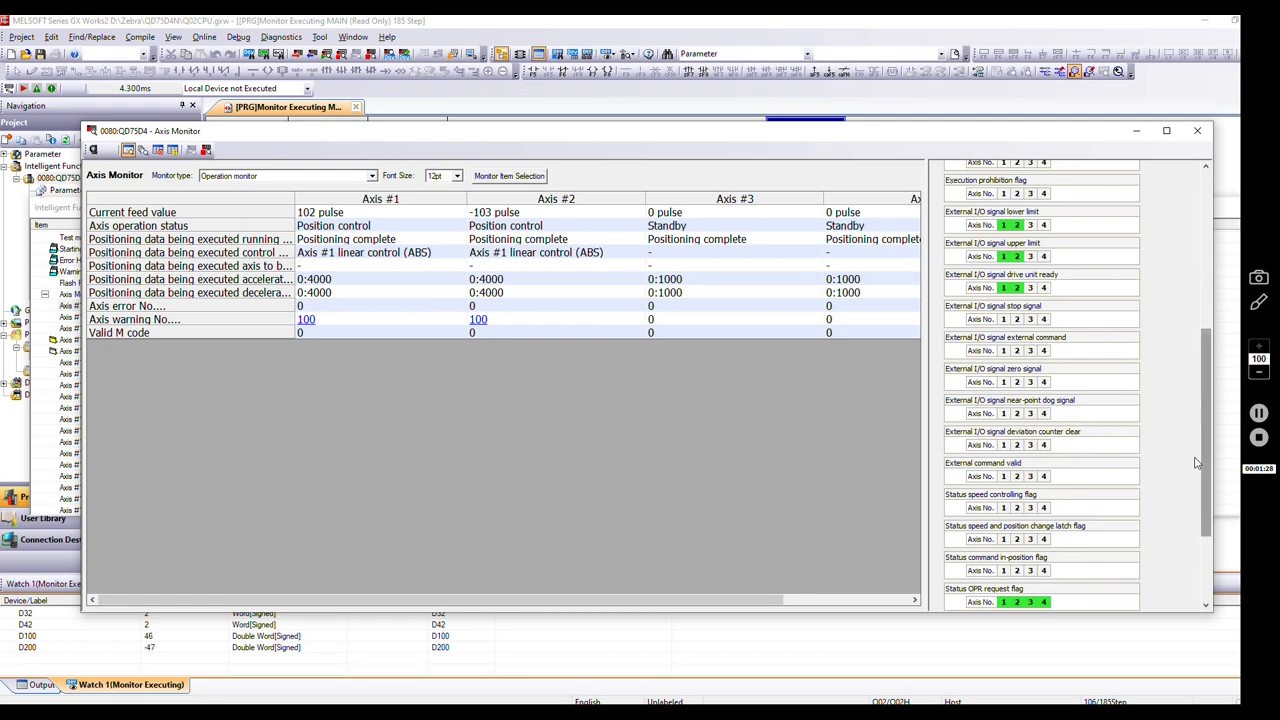Click the Zoom out magnifier icon in ladder toolbar
This screenshot has height=720, width=1280.
503,71
